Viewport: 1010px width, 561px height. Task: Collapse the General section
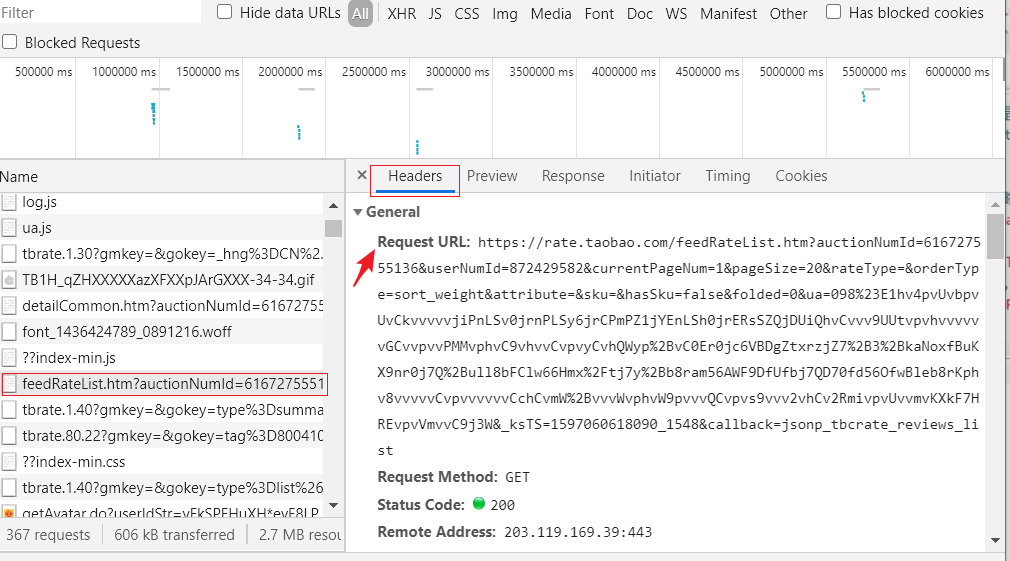pos(358,212)
